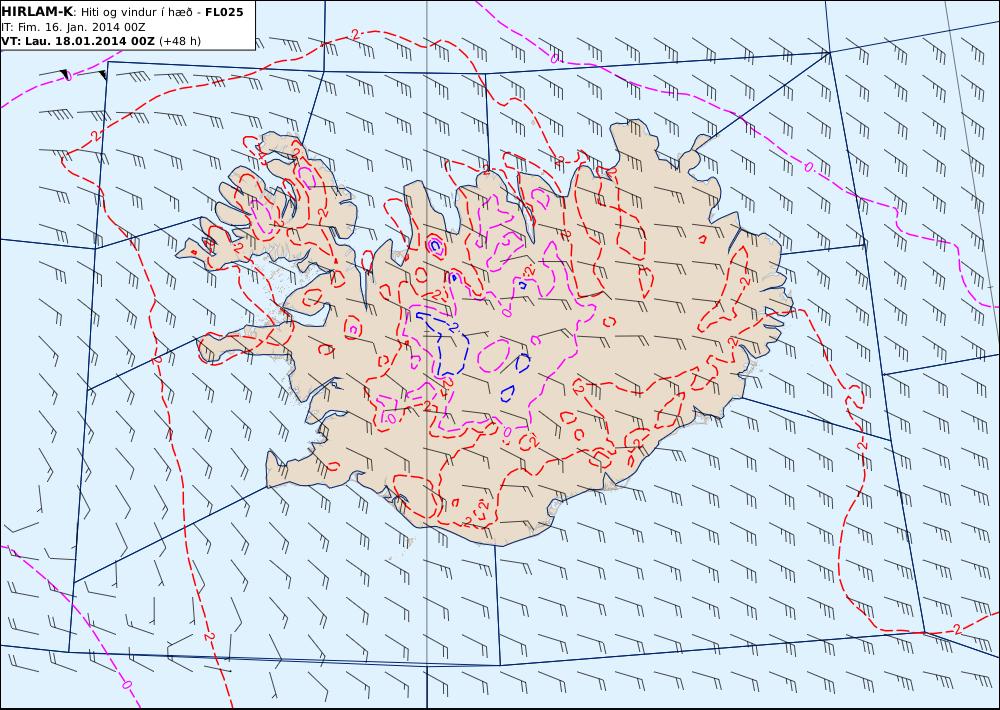The image size is (1000, 710).
Task: Click the "IT: Fim. 16. Jan. 2014 00Z" line
Action: [x=73, y=27]
